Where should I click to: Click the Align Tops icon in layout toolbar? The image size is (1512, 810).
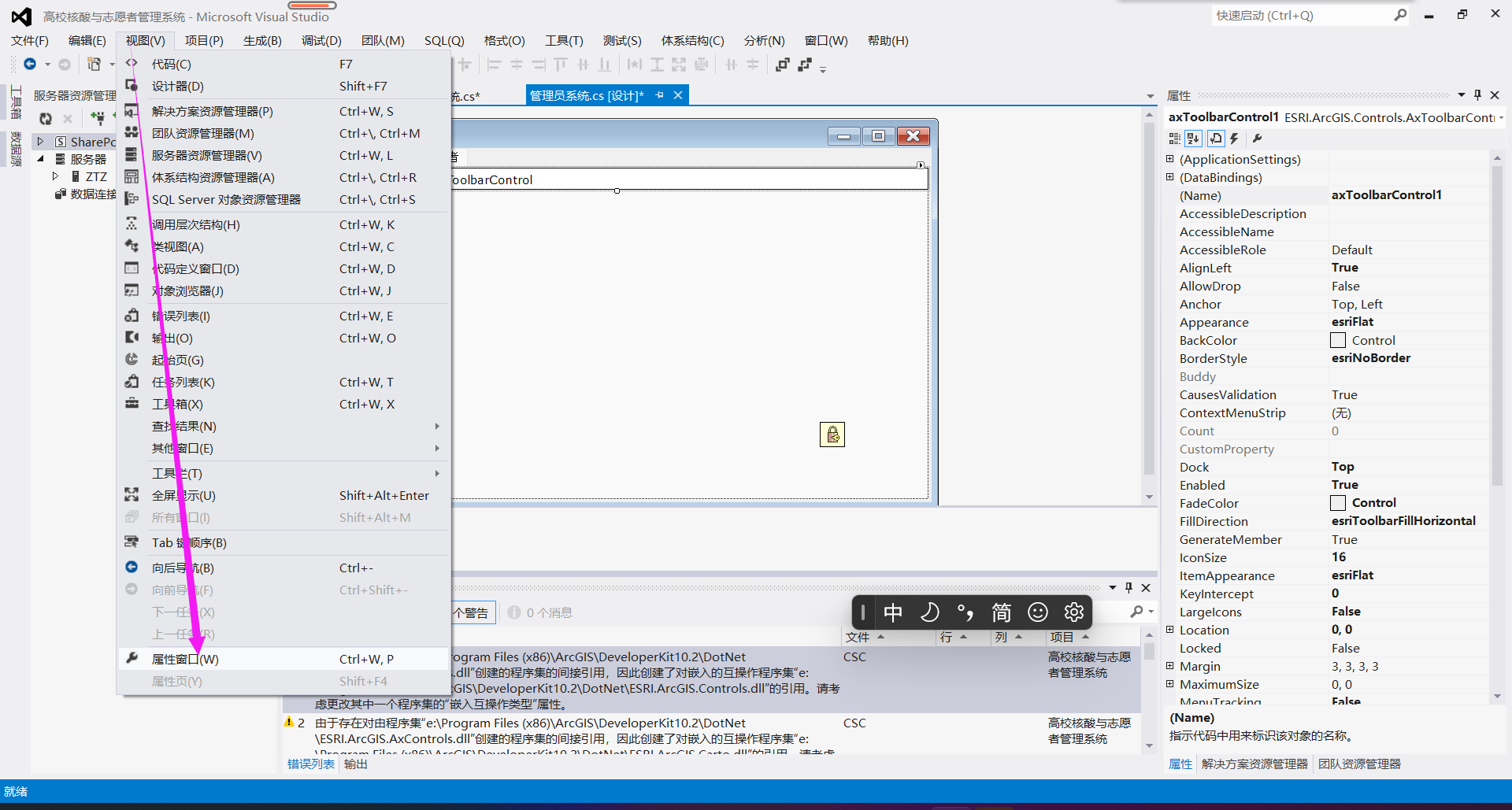pos(560,65)
